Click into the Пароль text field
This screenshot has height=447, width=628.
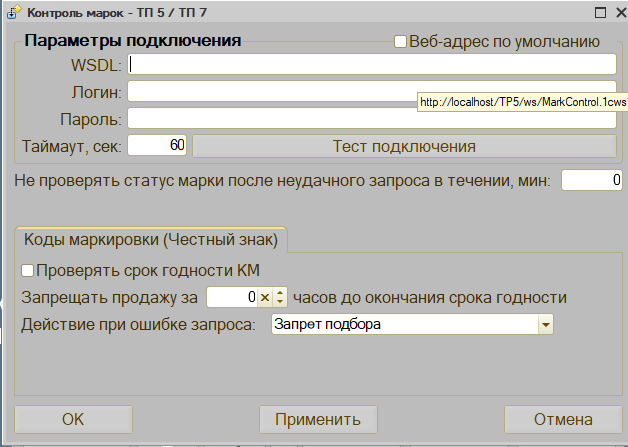(x=370, y=119)
